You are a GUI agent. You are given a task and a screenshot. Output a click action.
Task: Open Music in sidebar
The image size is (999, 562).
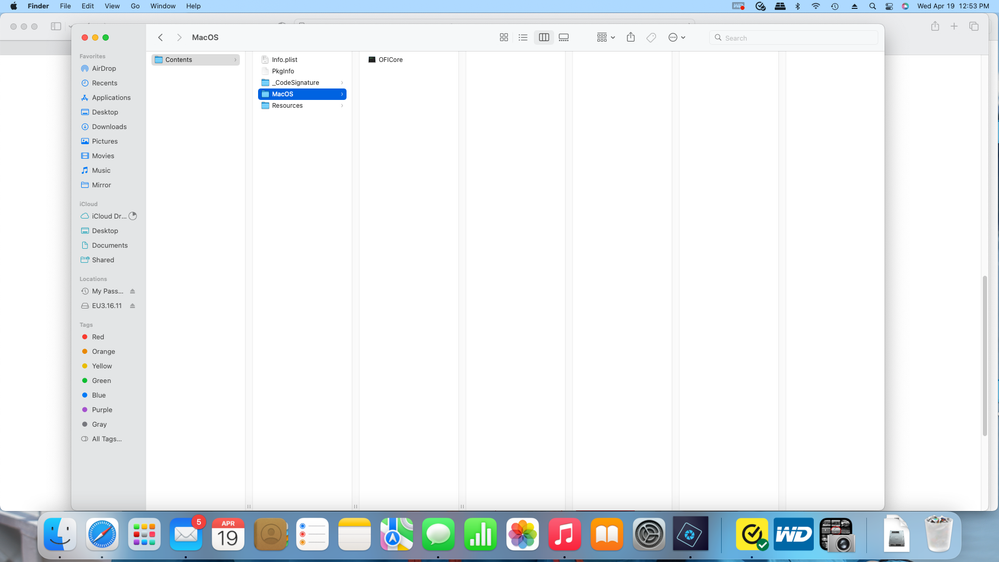(101, 171)
